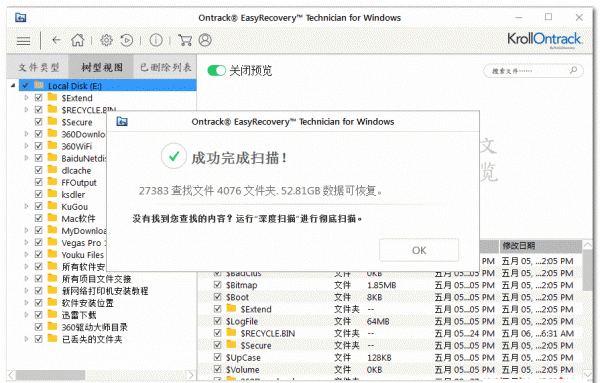This screenshot has width=600, height=383.
Task: Click the search magnifier icon
Action: pyautogui.click(x=573, y=70)
